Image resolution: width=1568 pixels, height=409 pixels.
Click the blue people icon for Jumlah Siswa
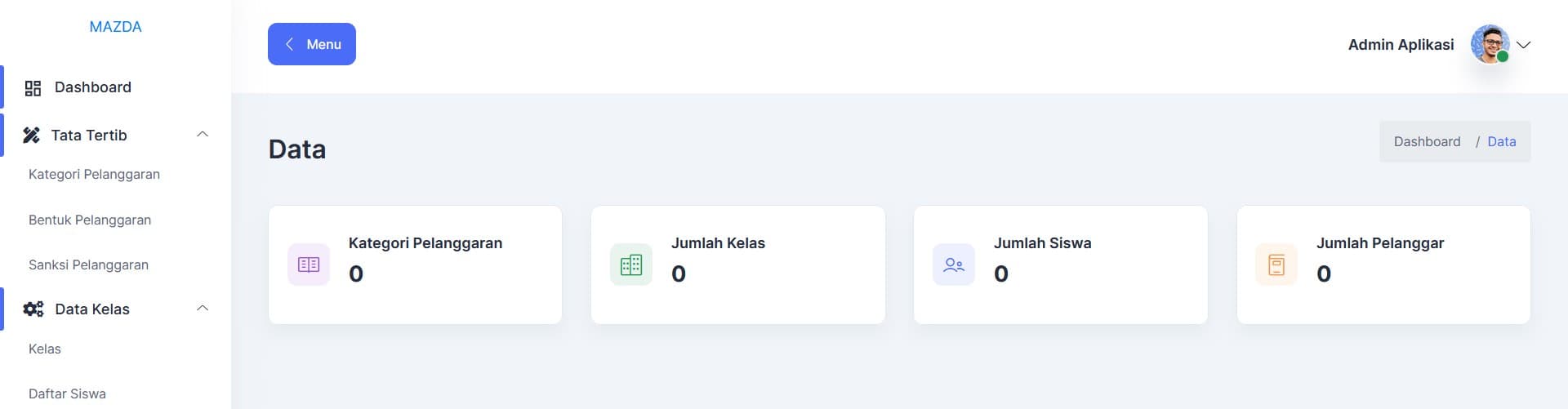[954, 265]
